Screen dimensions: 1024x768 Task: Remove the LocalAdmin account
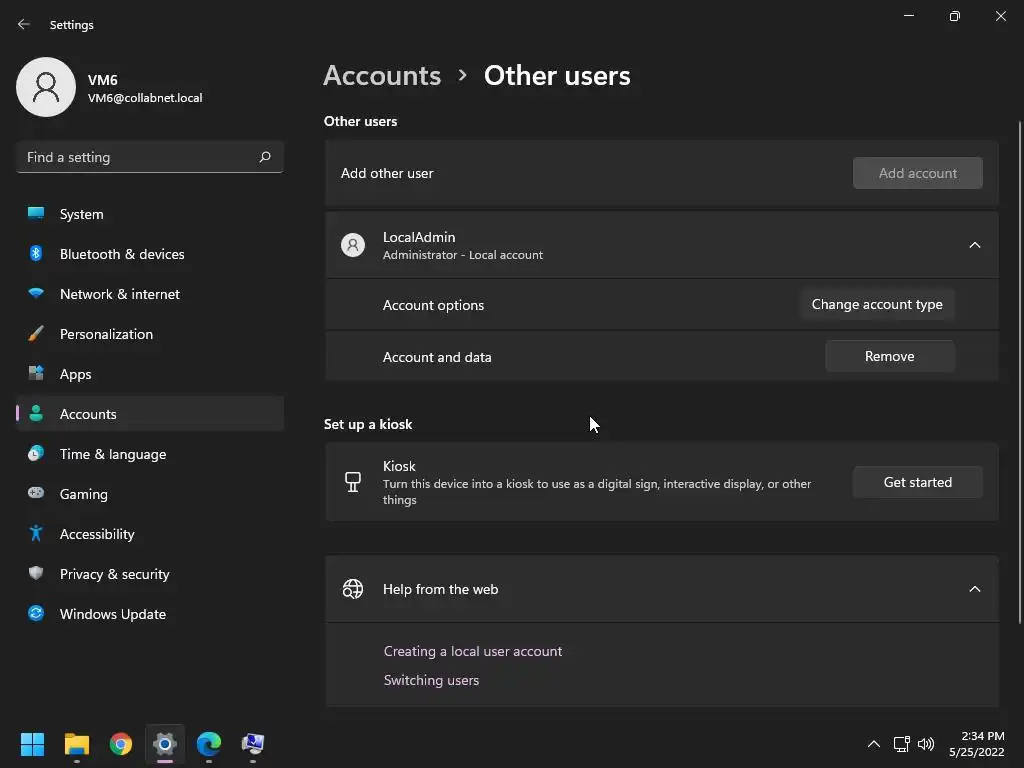click(889, 356)
